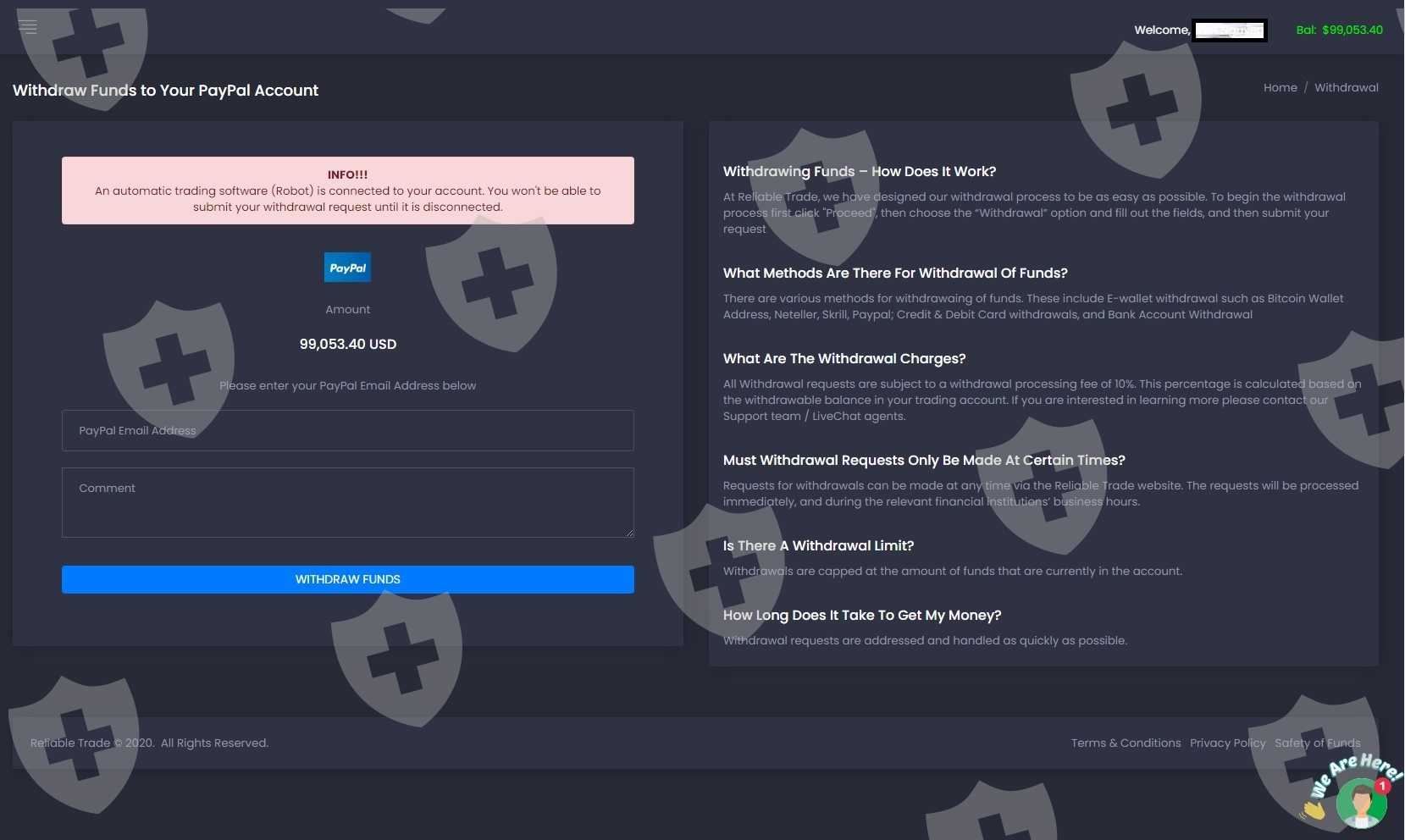1405x840 pixels.
Task: Click 'What Are The Withdrawal Charges?' heading
Action: 844,358
